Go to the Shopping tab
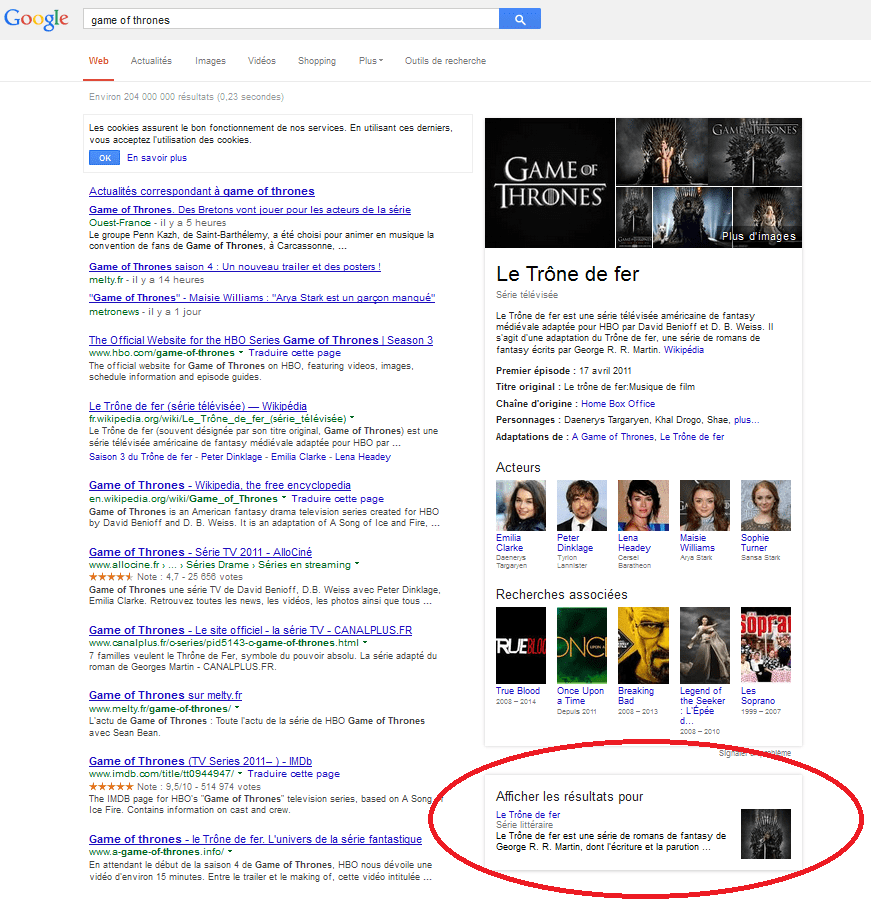This screenshot has height=899, width=871. pyautogui.click(x=317, y=61)
